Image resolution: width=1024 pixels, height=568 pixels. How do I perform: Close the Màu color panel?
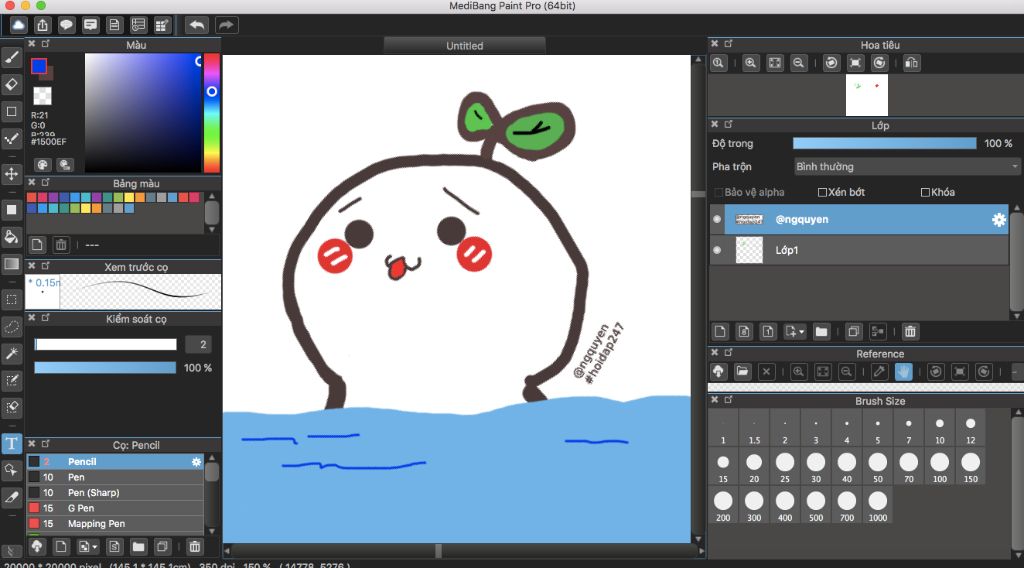pos(31,44)
